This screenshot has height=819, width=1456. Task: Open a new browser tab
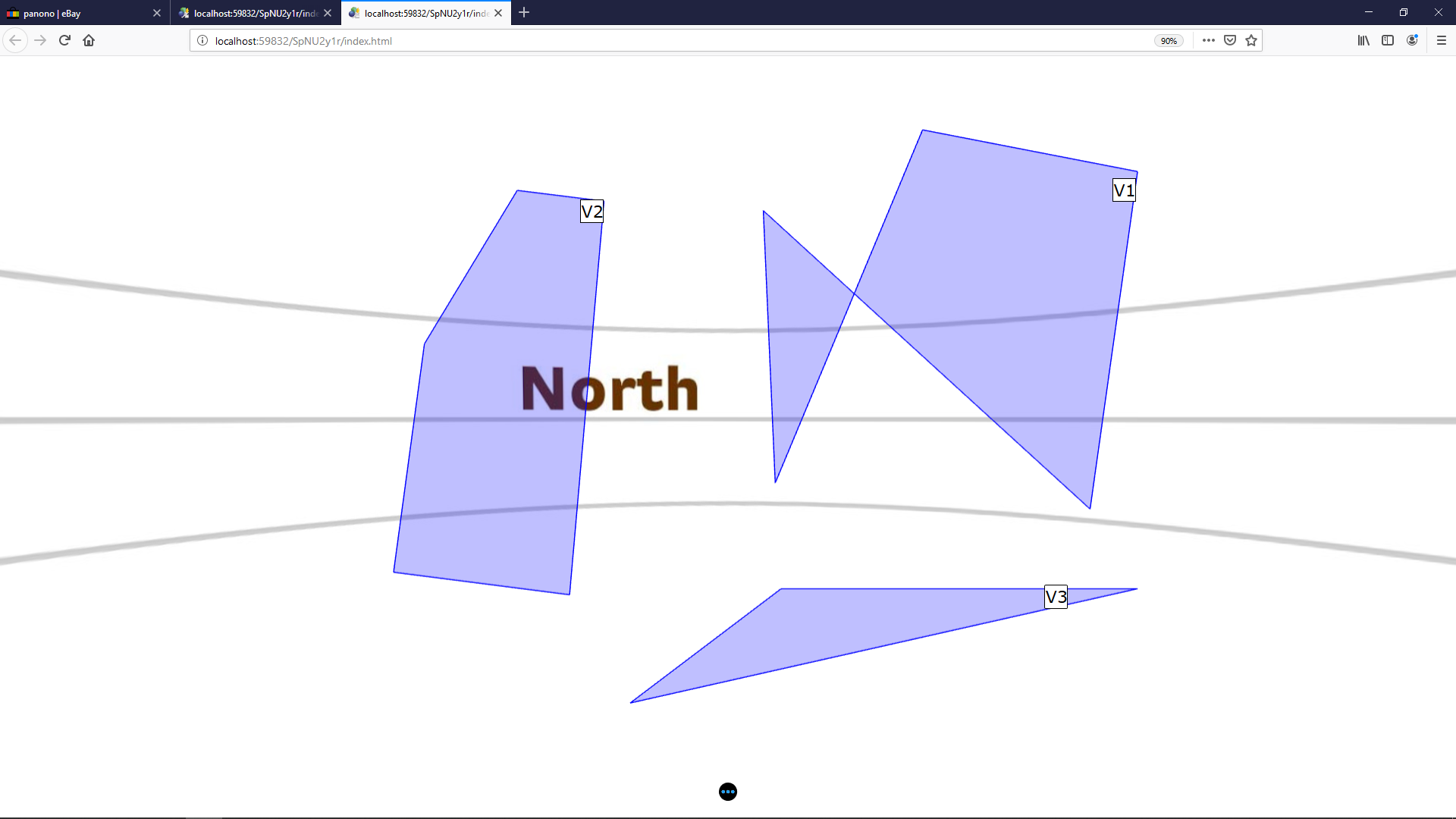524,12
